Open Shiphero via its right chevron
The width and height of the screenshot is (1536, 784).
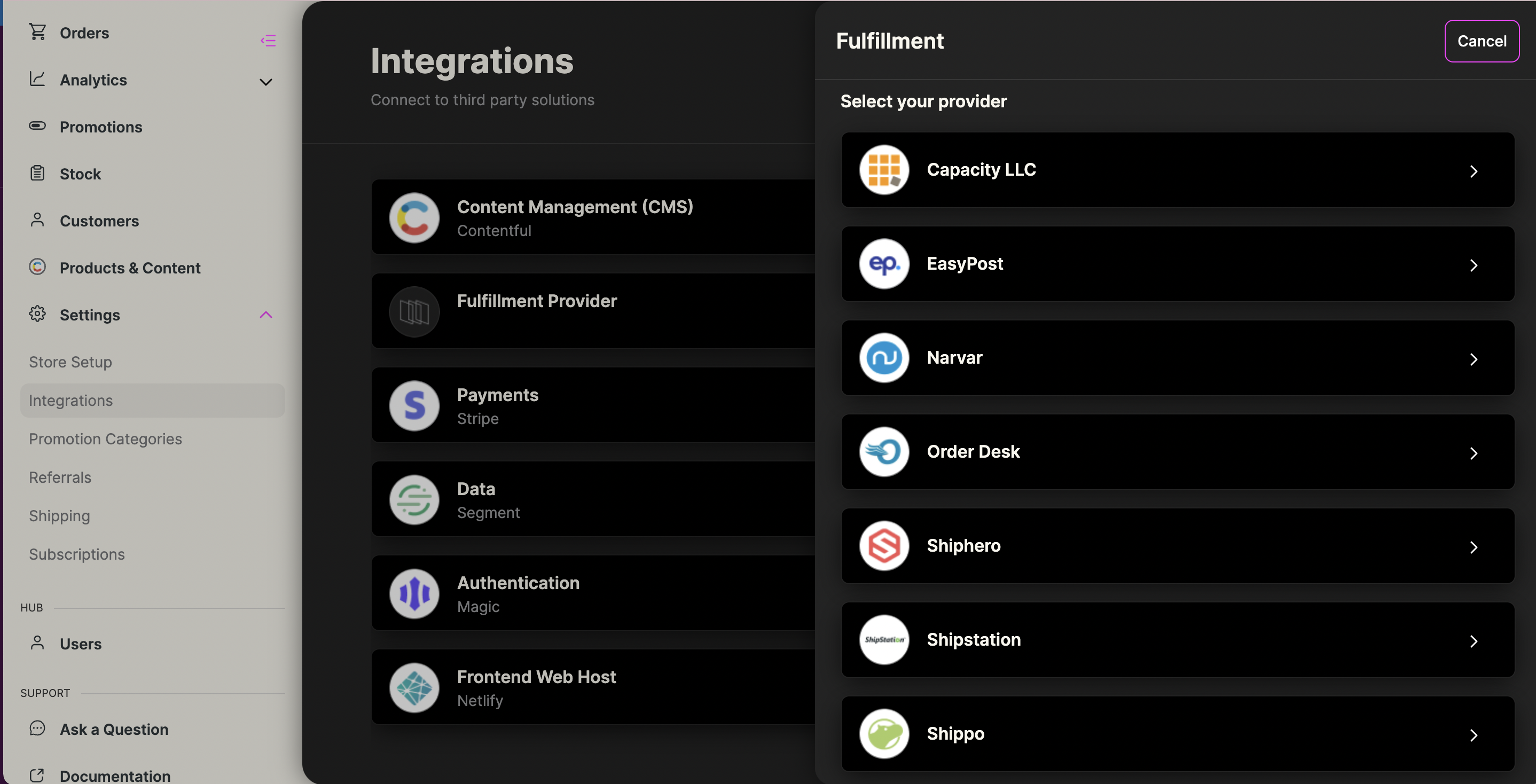coord(1474,547)
